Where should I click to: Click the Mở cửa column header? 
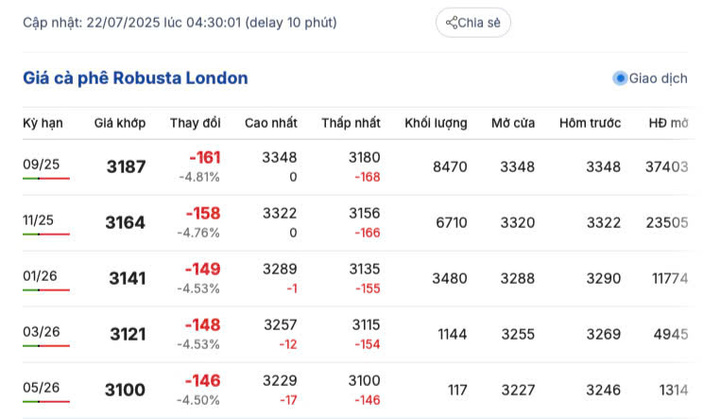[513, 123]
